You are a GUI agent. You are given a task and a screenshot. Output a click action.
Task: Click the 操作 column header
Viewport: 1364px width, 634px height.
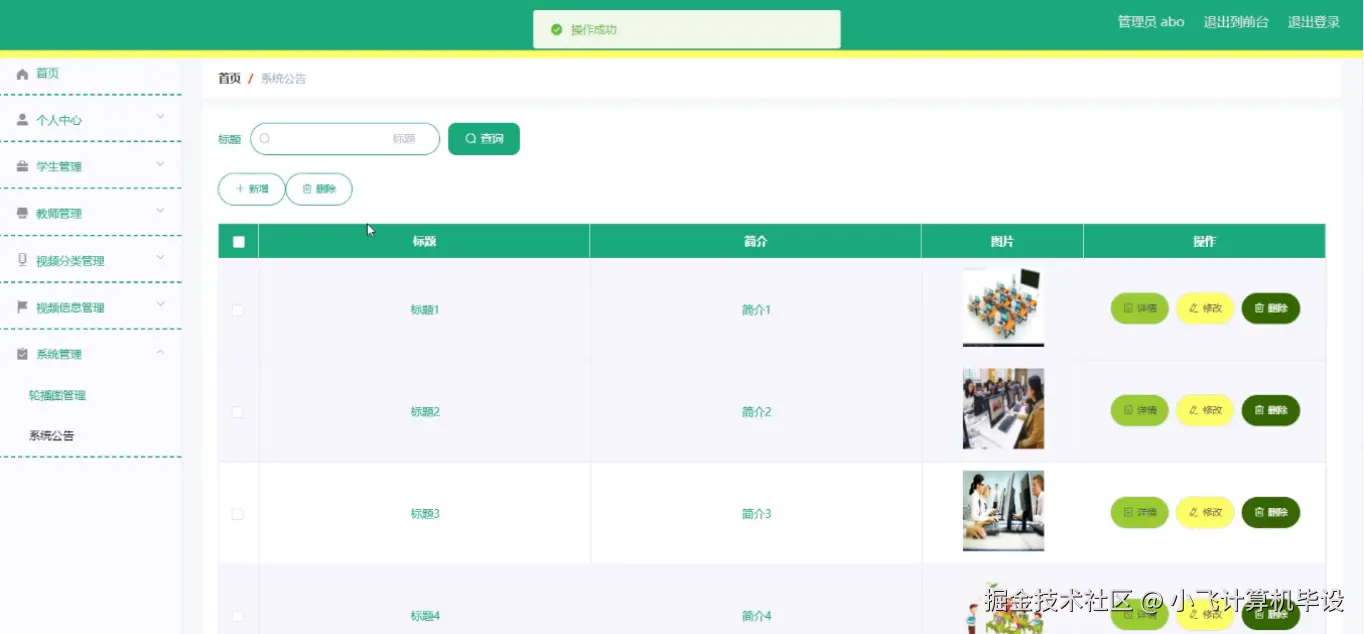(x=1204, y=241)
